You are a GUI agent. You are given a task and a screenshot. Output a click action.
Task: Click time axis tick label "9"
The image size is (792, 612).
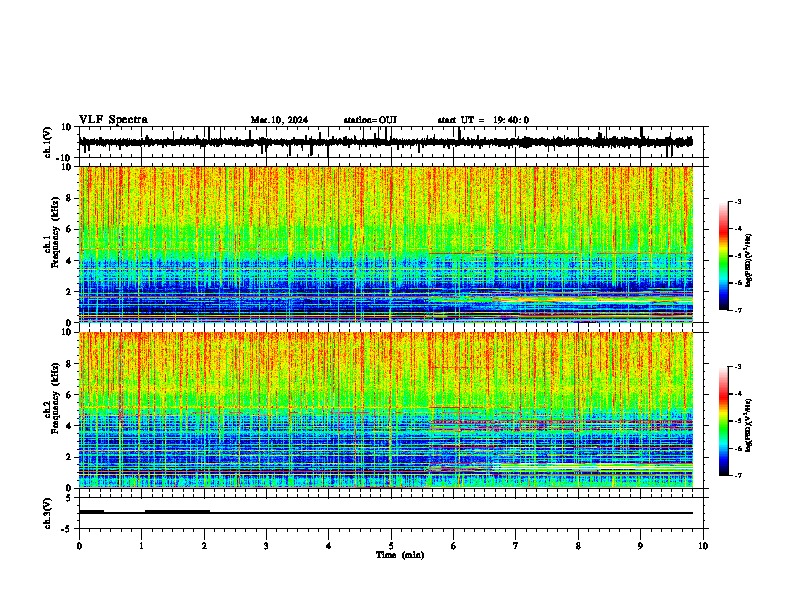coord(640,546)
